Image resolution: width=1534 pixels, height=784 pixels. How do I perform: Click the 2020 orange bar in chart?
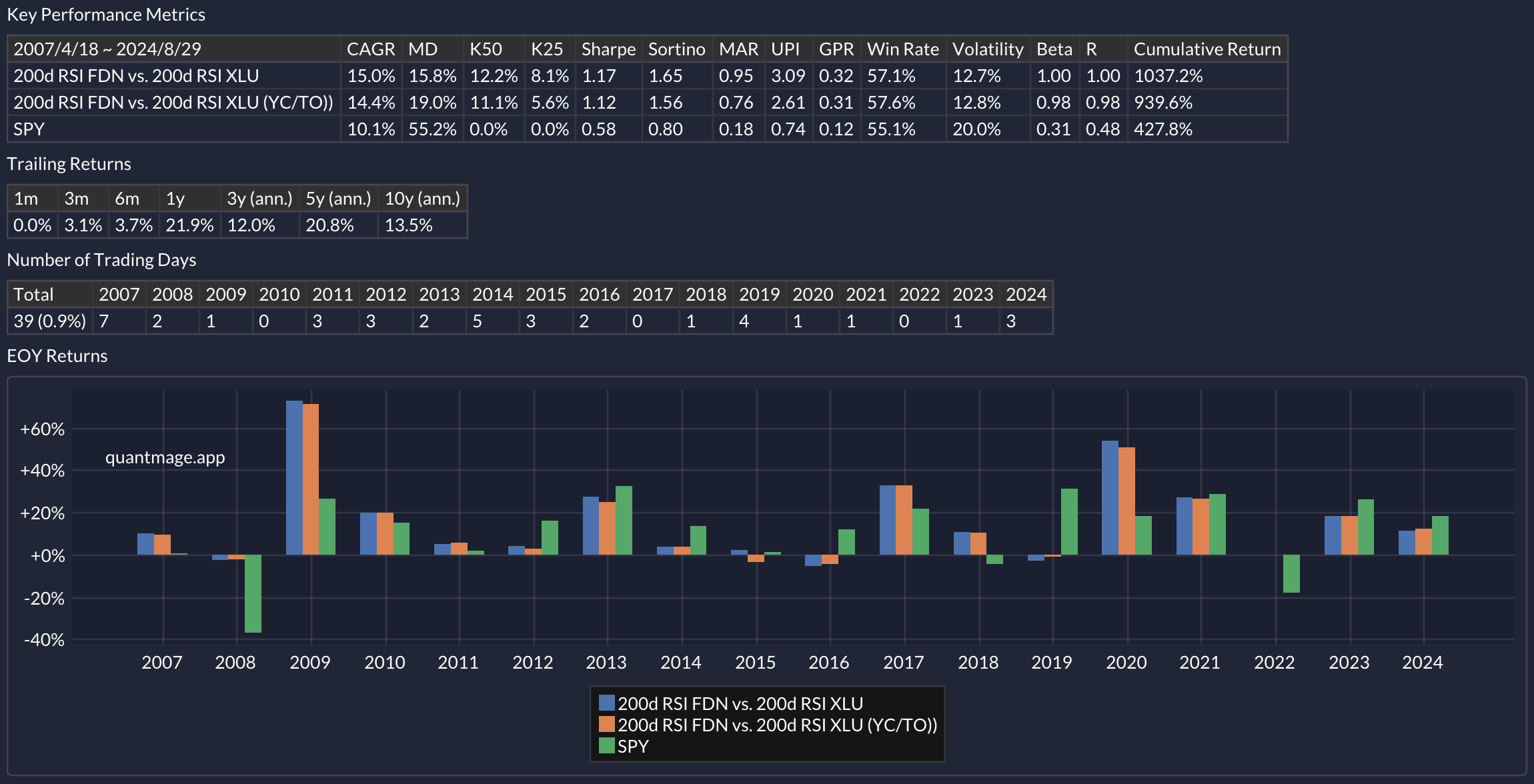(1126, 501)
